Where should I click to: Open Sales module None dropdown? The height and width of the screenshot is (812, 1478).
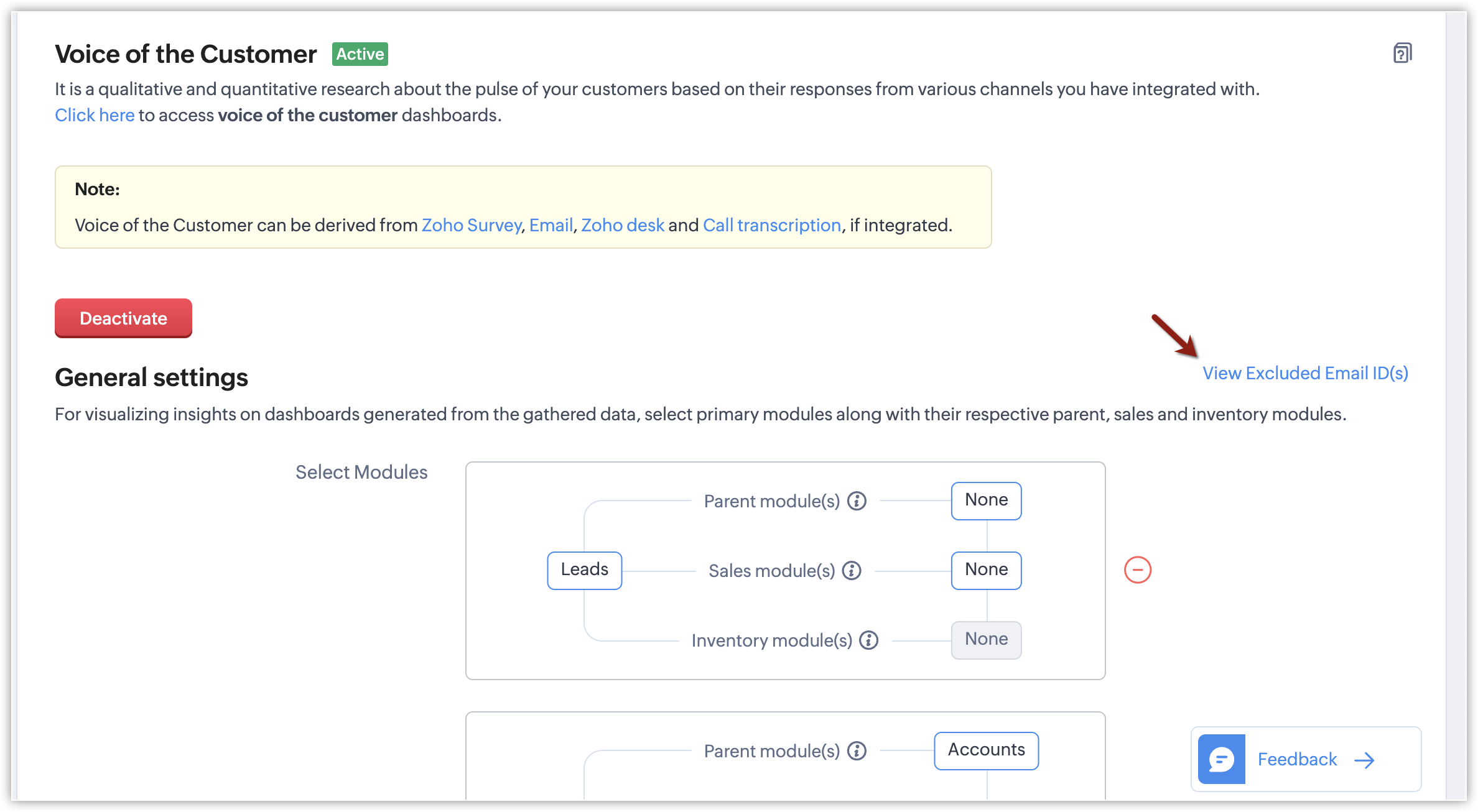986,570
